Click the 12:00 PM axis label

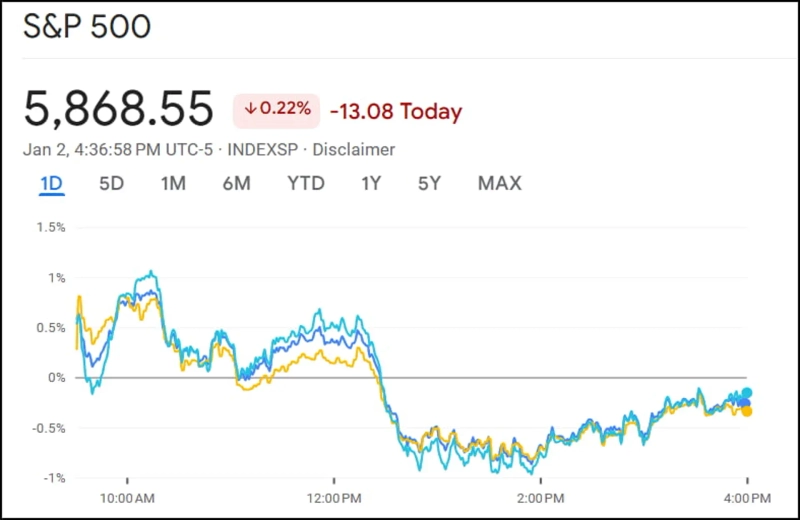click(335, 496)
